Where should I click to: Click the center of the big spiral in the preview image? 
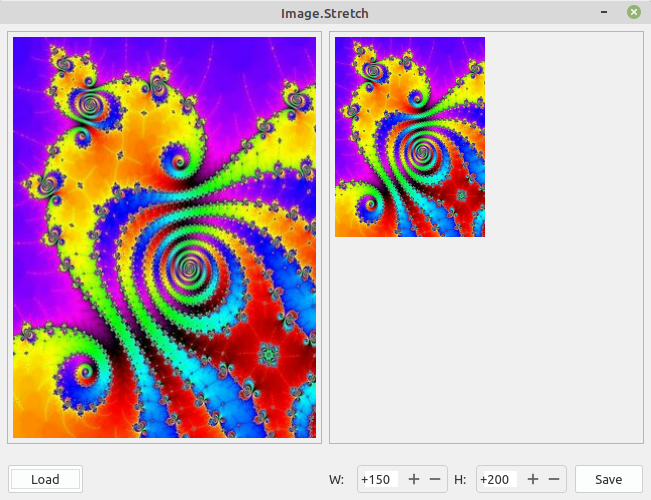(420, 153)
